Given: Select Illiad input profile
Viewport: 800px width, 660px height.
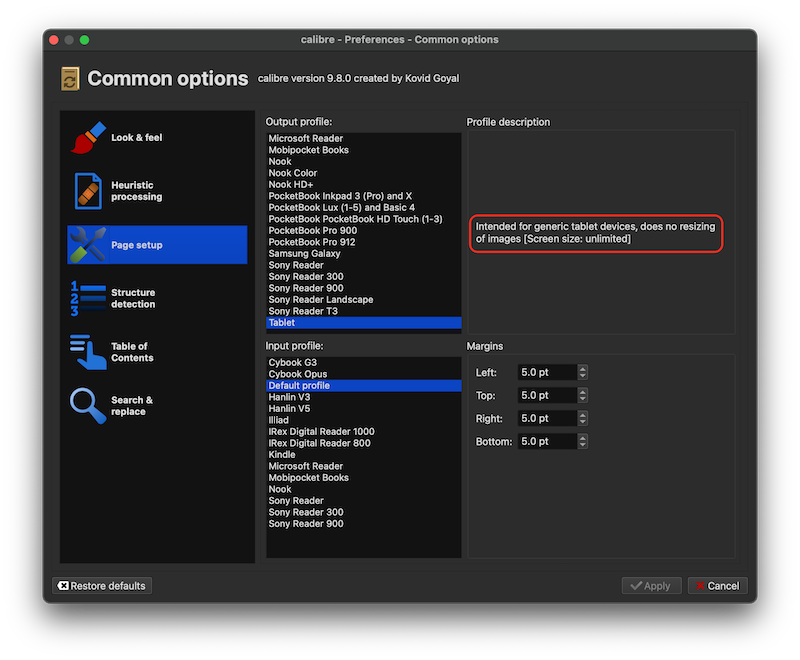Looking at the screenshot, I should tap(364, 420).
